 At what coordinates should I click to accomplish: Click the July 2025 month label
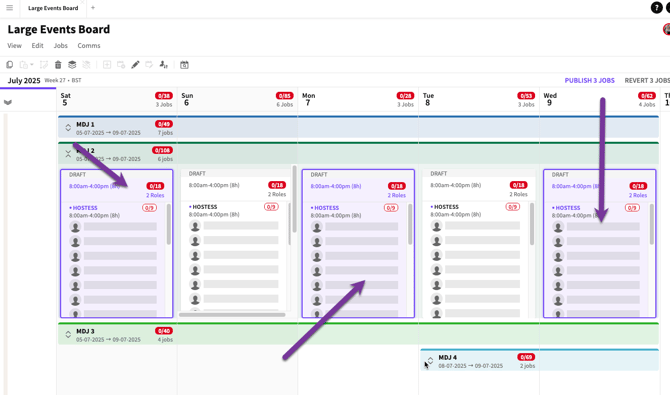coord(24,80)
